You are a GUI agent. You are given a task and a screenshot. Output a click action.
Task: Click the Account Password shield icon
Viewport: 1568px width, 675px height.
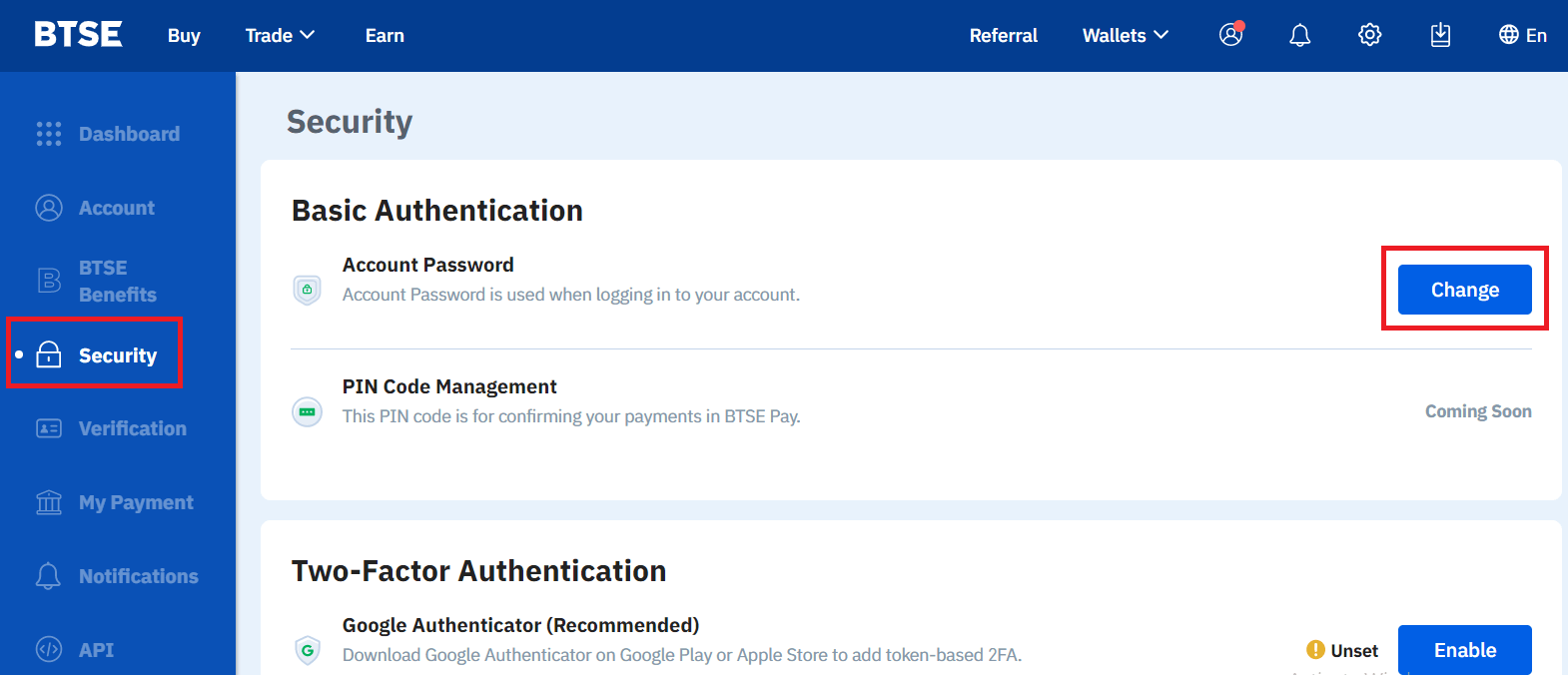click(x=307, y=290)
